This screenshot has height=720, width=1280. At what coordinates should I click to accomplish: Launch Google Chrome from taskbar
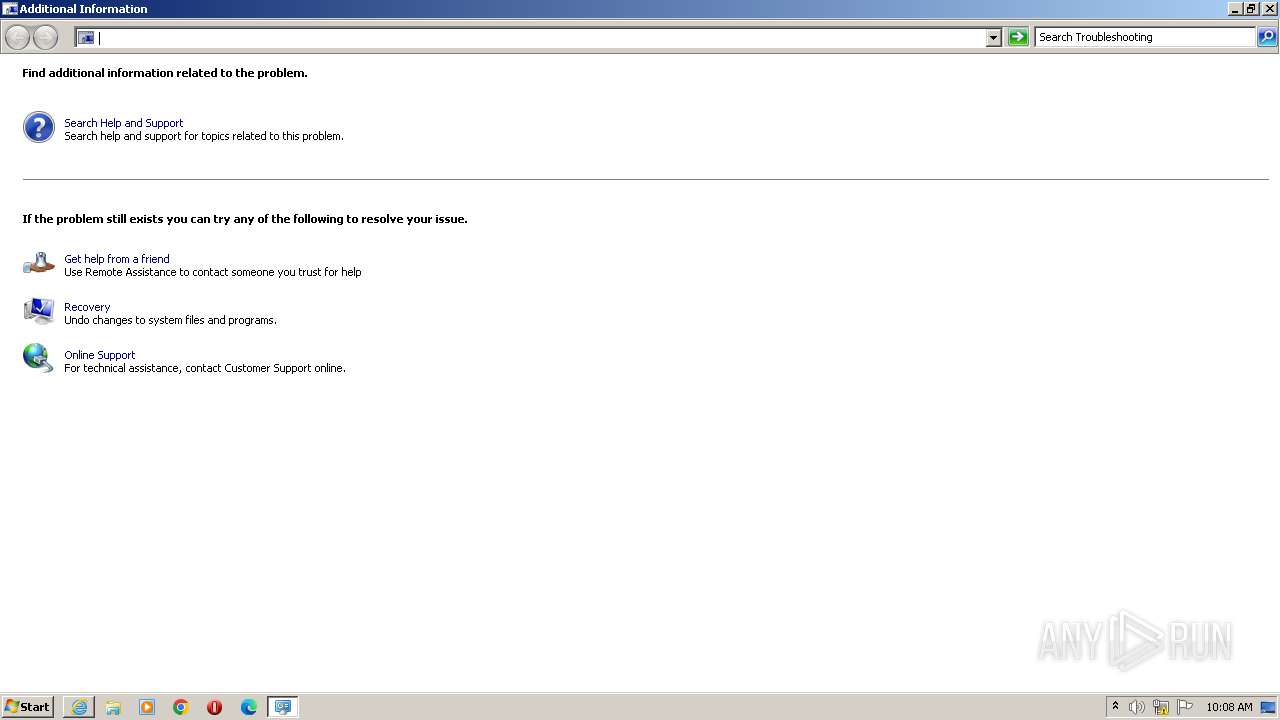(181, 707)
